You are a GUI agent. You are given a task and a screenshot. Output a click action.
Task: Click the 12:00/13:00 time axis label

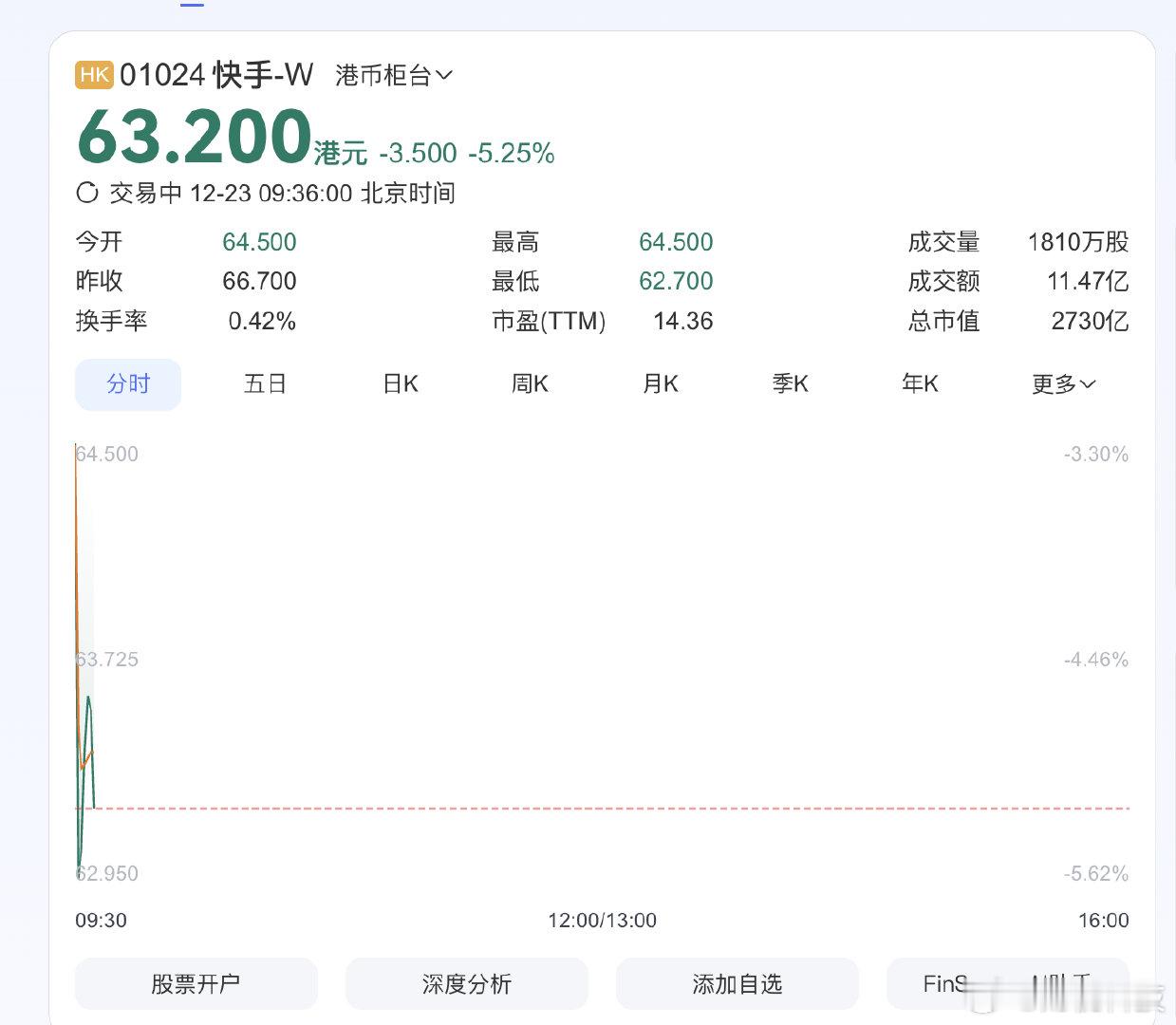(602, 921)
